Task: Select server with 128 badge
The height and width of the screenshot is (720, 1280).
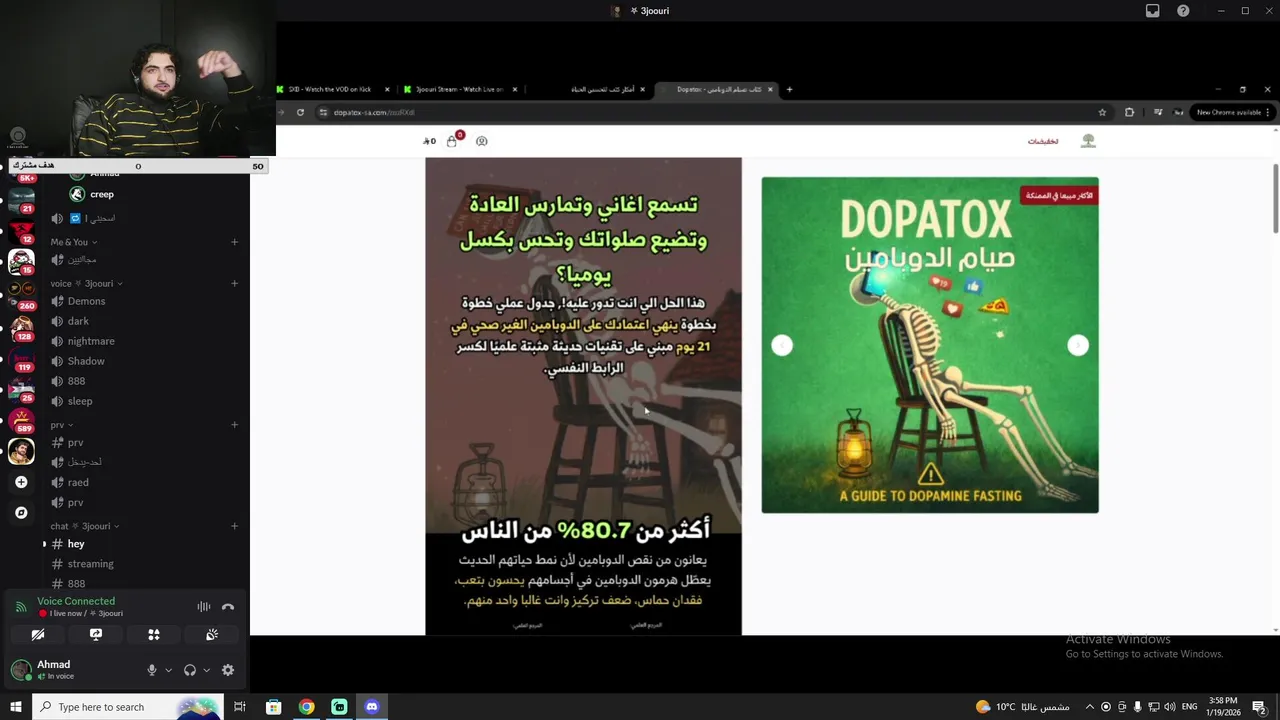Action: (x=21, y=326)
